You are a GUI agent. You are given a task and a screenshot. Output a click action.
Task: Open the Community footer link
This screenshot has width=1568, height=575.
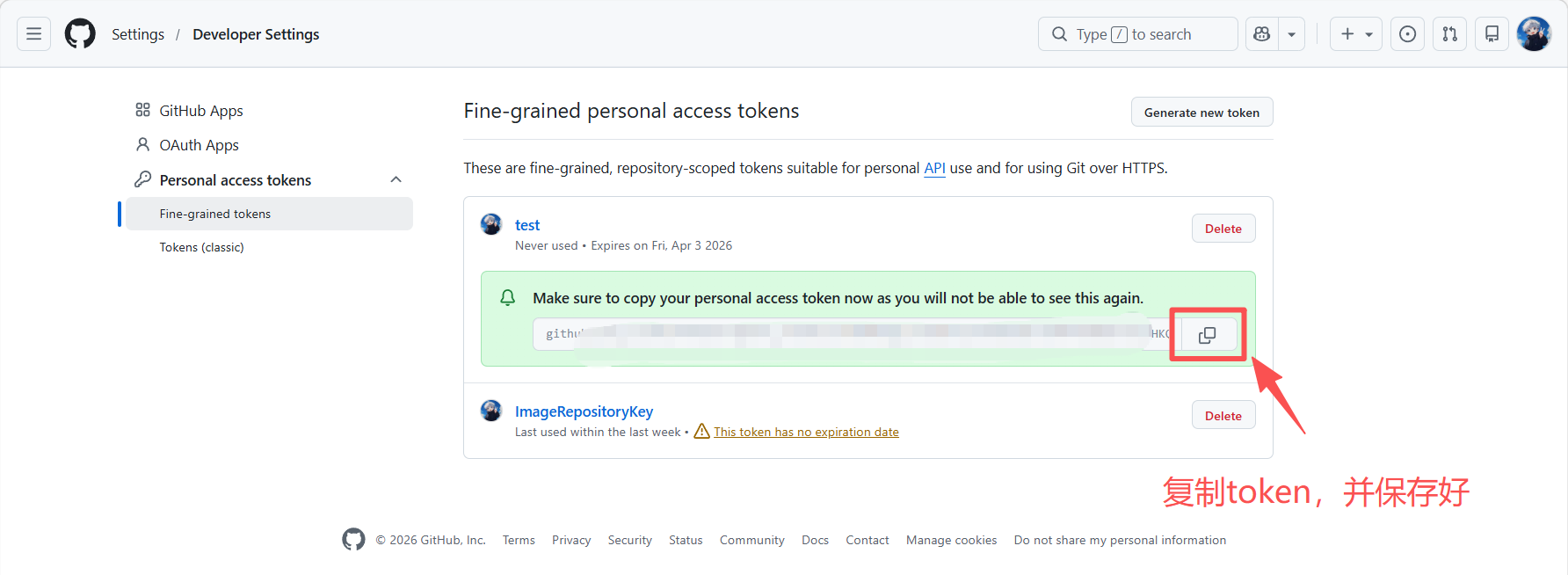tap(751, 540)
